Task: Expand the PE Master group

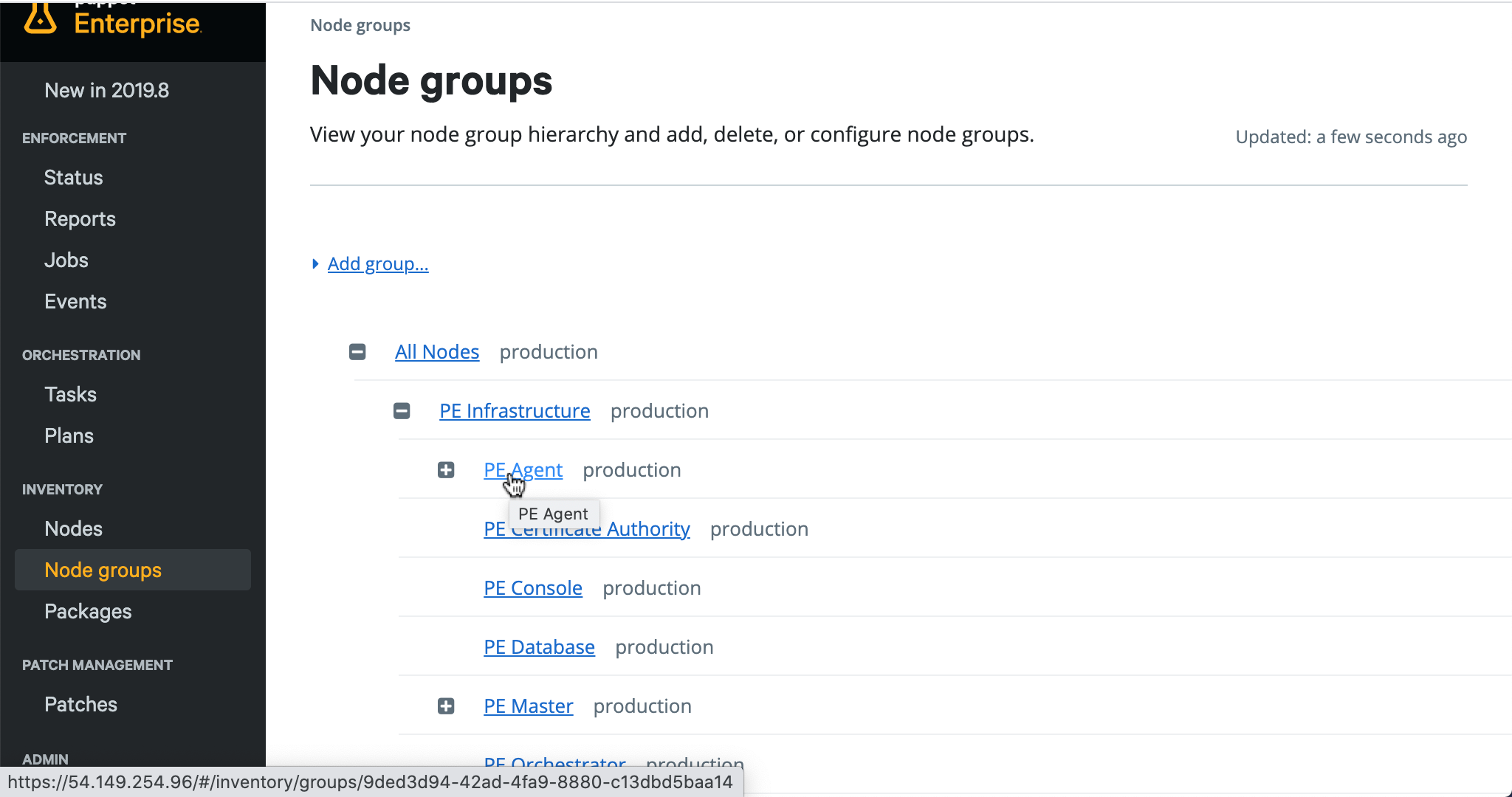Action: click(x=446, y=706)
